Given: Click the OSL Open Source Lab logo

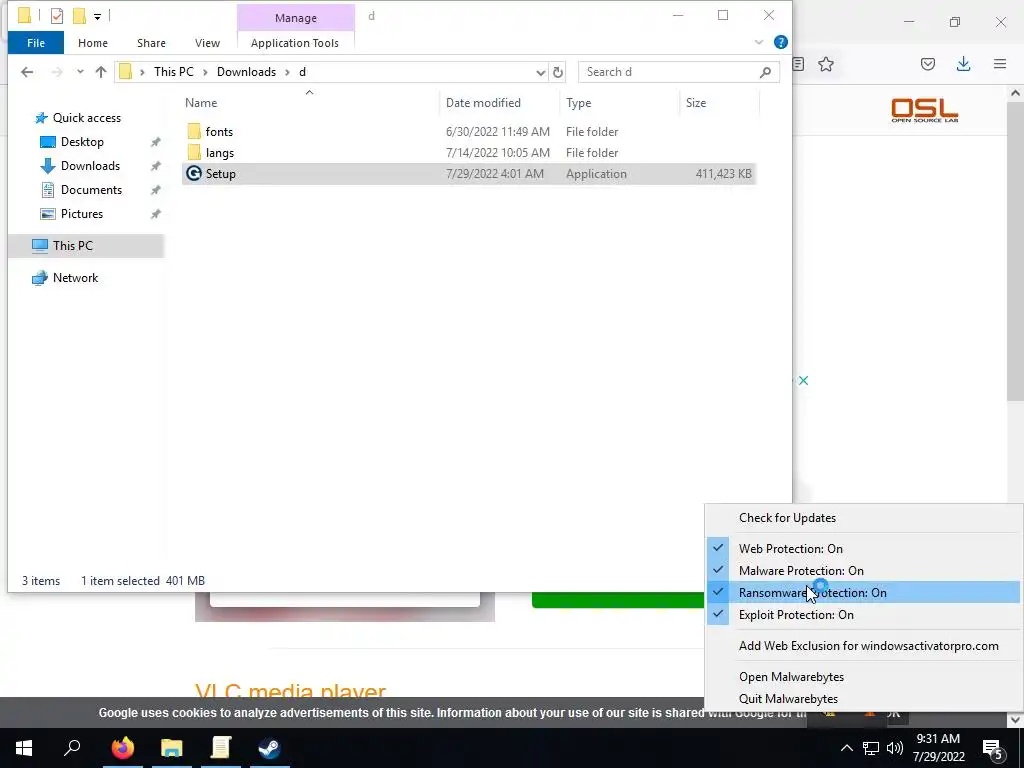Looking at the screenshot, I should tap(925, 110).
